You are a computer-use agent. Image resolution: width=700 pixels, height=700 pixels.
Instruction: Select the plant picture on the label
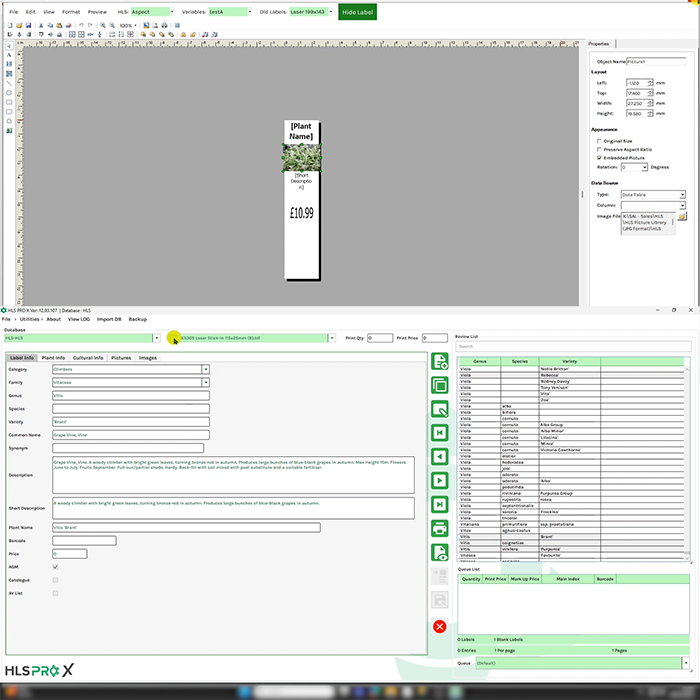(301, 158)
